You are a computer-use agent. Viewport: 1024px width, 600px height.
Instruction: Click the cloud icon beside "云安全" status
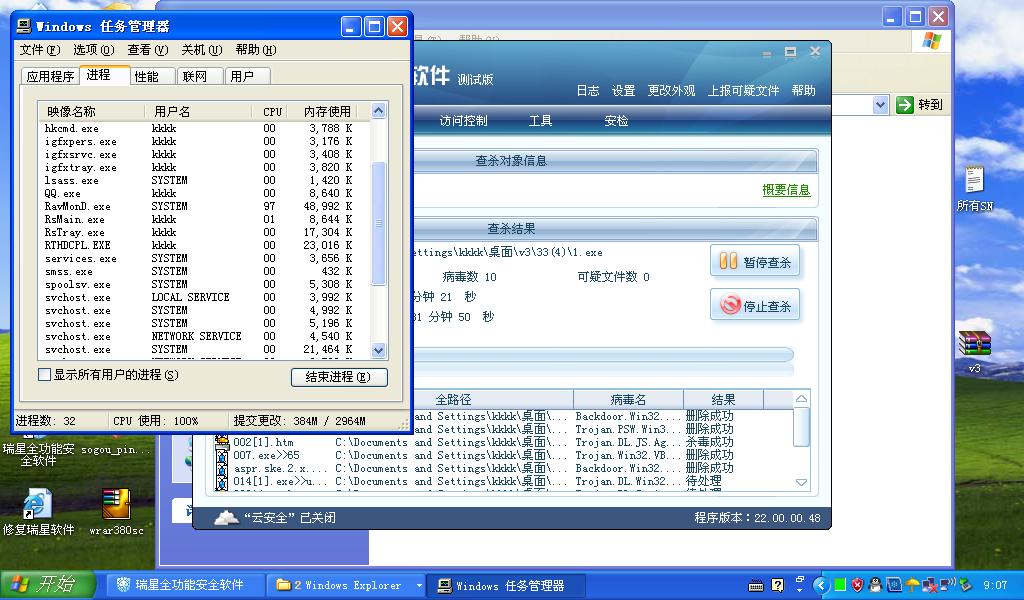(x=226, y=518)
